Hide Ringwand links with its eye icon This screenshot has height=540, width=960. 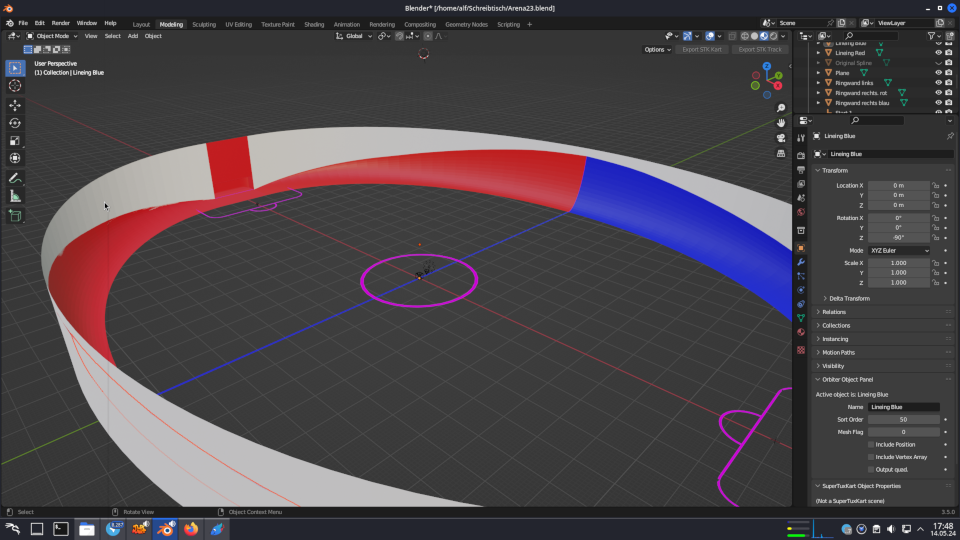point(938,82)
